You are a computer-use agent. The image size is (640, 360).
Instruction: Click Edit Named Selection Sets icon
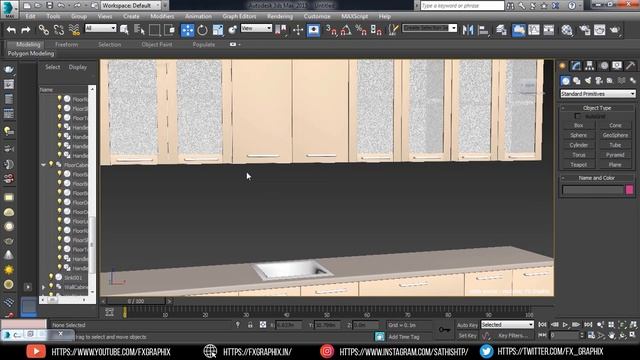pos(393,30)
